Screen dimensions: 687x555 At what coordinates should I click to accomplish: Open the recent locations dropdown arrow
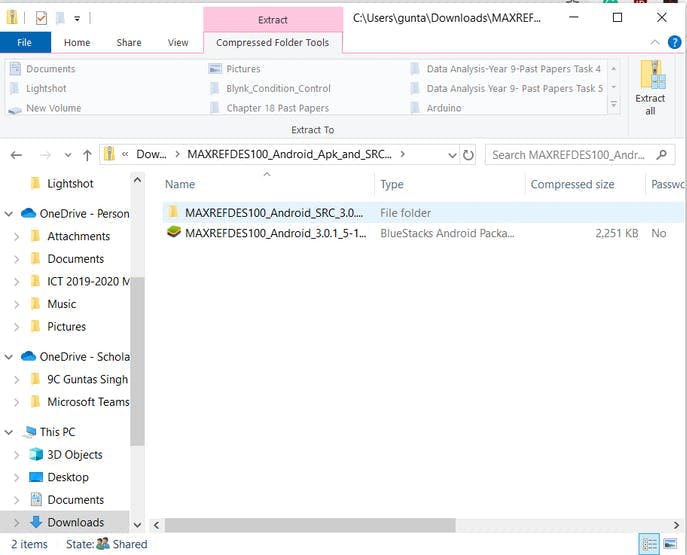point(68,155)
